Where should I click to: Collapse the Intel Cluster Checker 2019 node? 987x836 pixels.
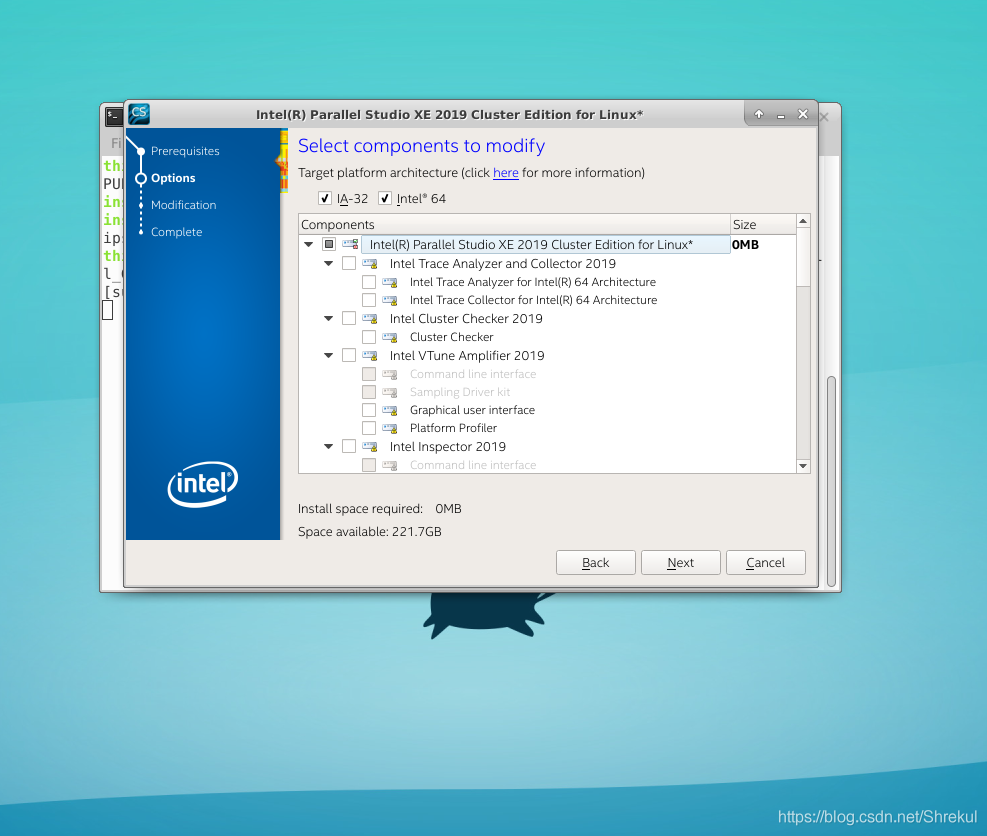[x=329, y=319]
